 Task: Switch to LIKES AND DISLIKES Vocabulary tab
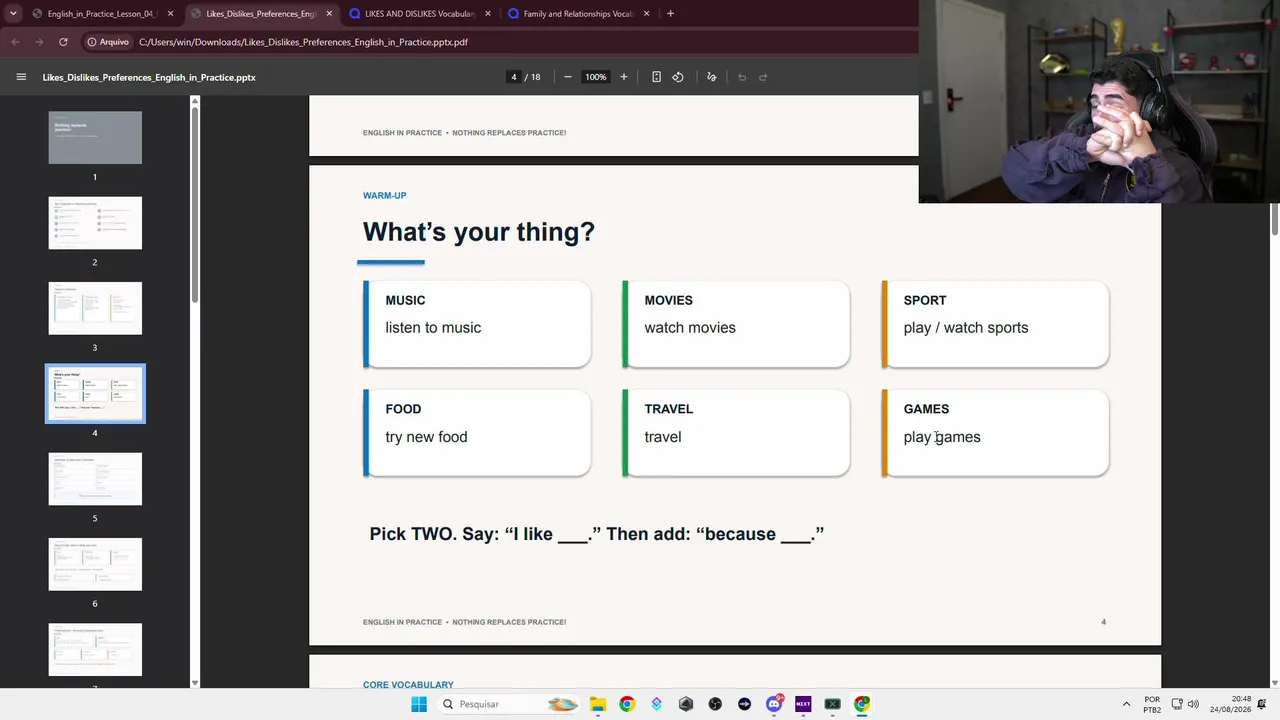(419, 14)
